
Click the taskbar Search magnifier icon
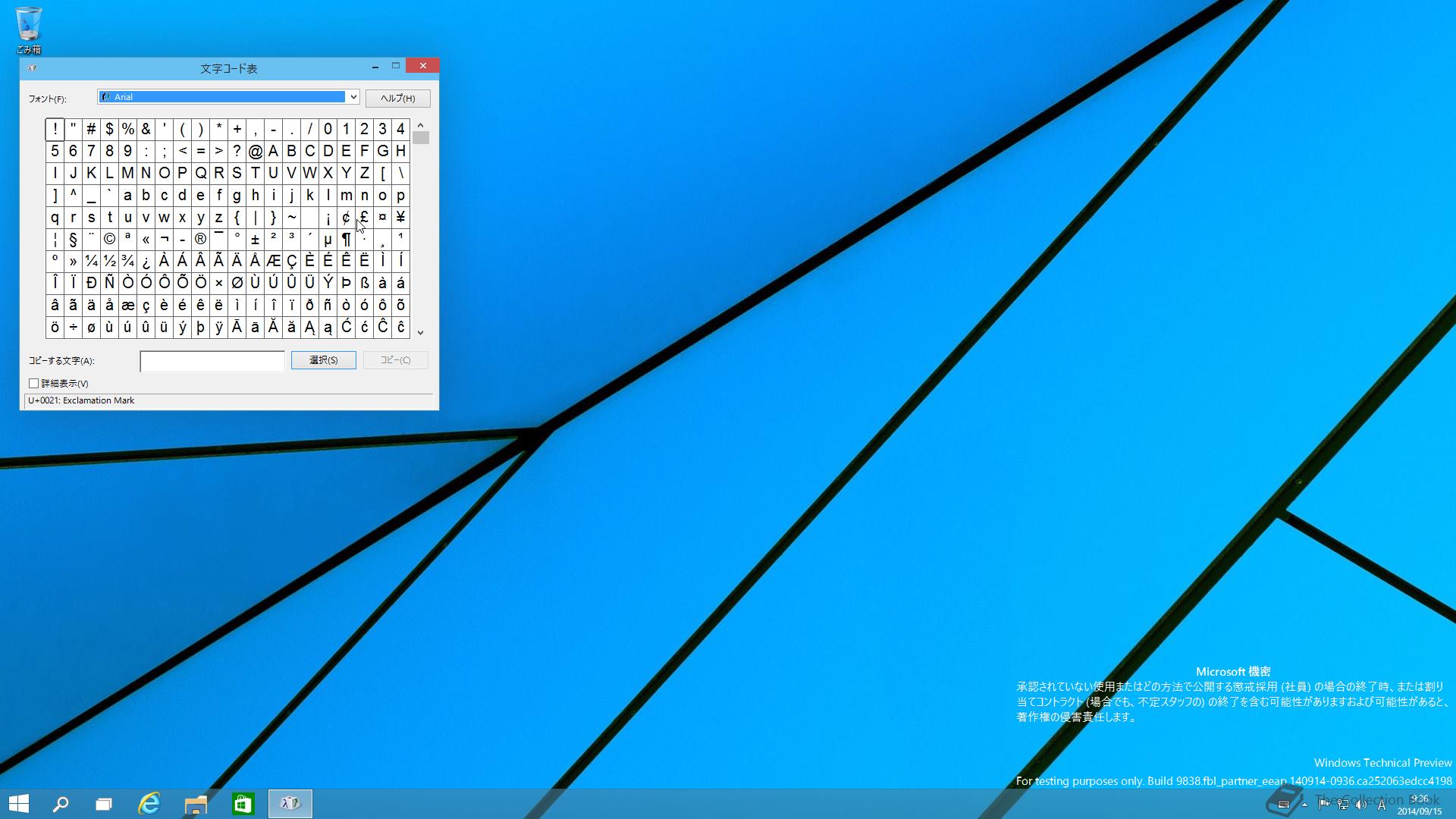(61, 804)
